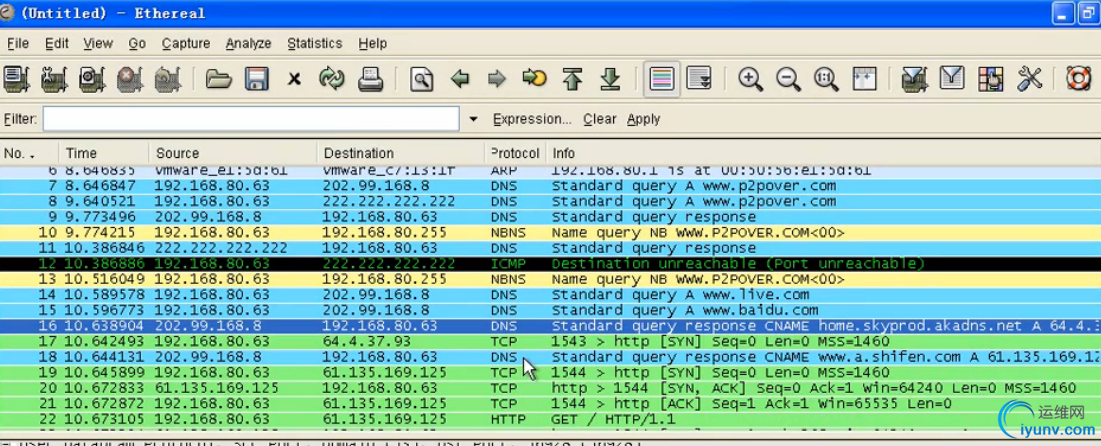Expand the filter history dropdown arrow
Viewport: 1101px width, 446px height.
point(473,119)
